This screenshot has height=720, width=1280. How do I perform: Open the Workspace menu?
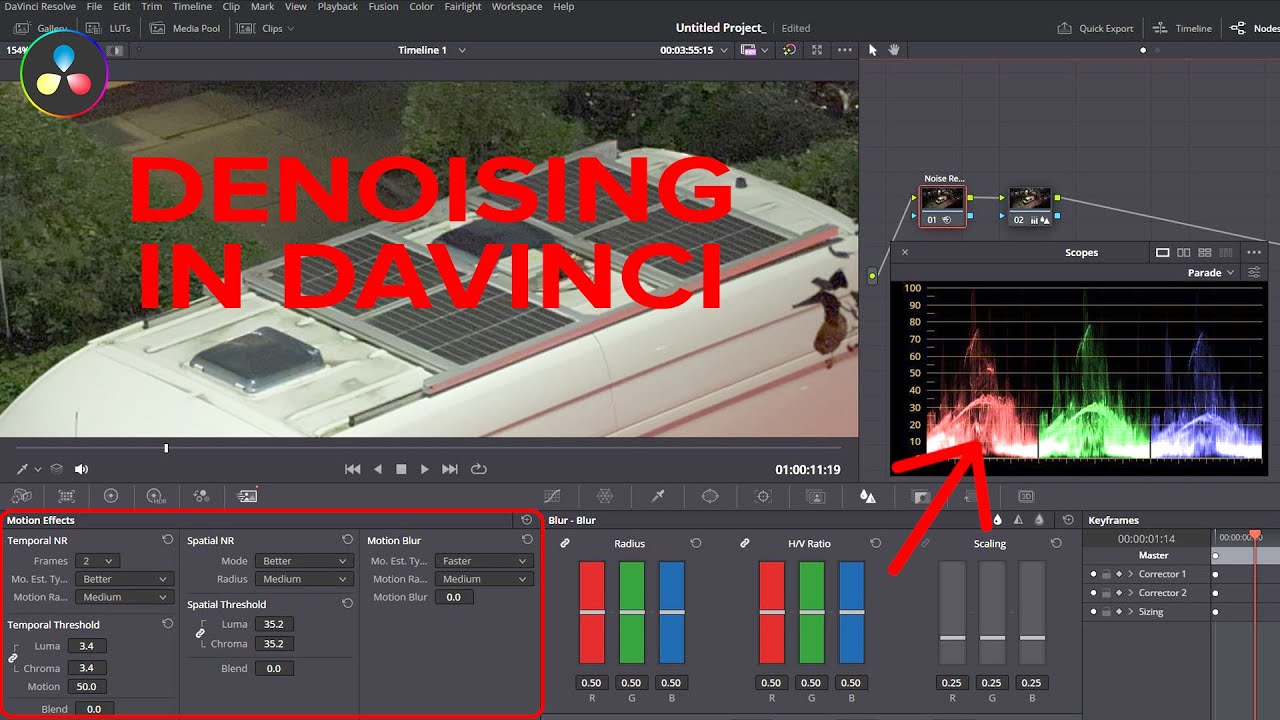coord(517,6)
